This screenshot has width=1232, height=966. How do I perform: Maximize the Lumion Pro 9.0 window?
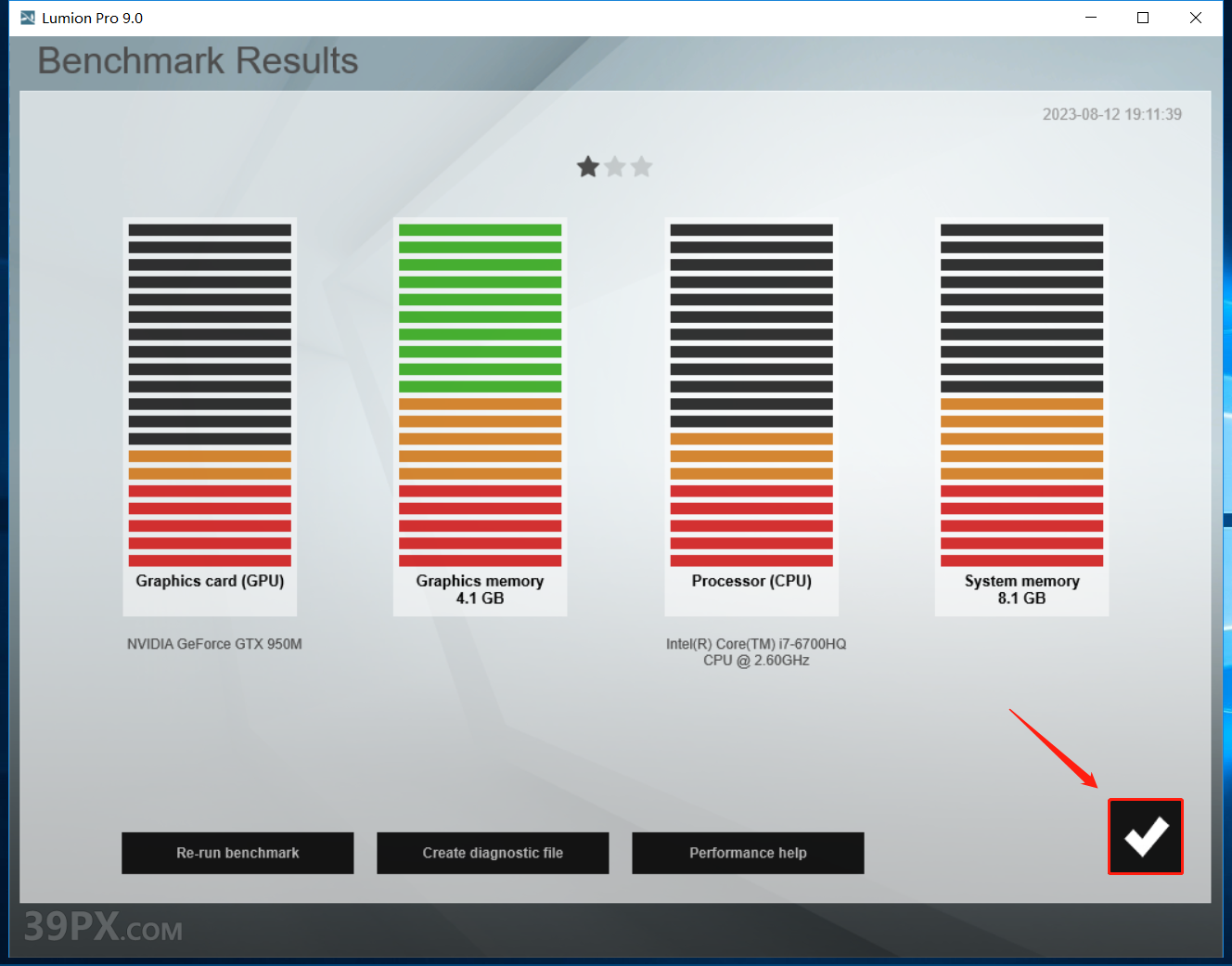click(x=1143, y=18)
